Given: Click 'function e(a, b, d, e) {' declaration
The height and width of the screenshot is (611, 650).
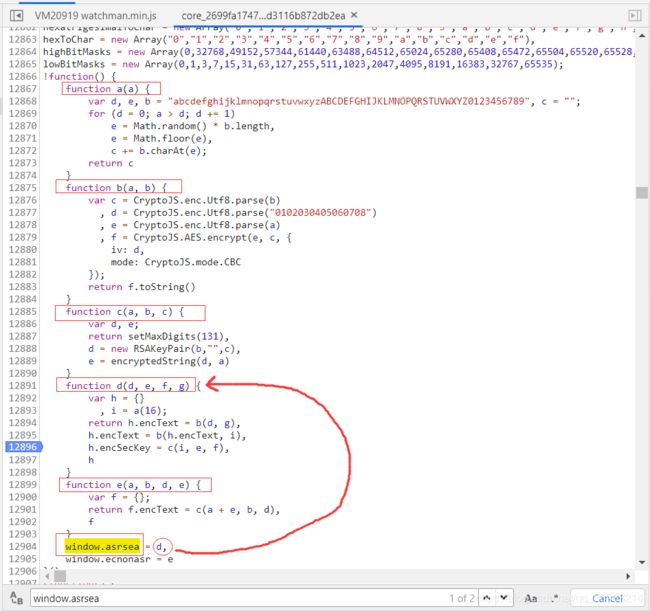Looking at the screenshot, I should coord(133,485).
